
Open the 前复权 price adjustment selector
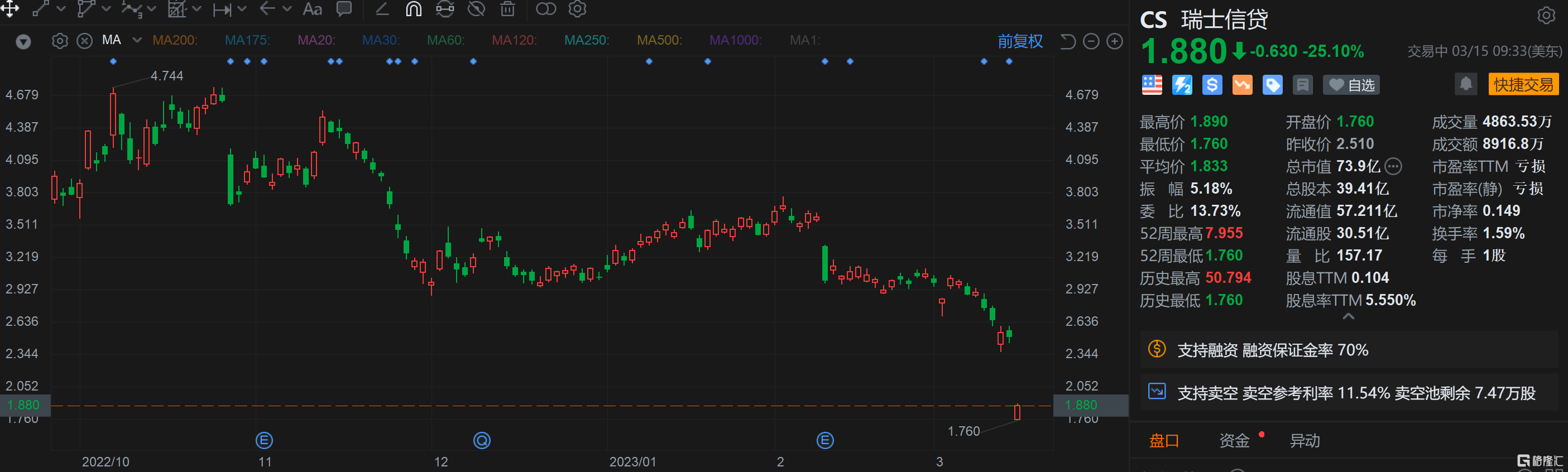pyautogui.click(x=1020, y=41)
